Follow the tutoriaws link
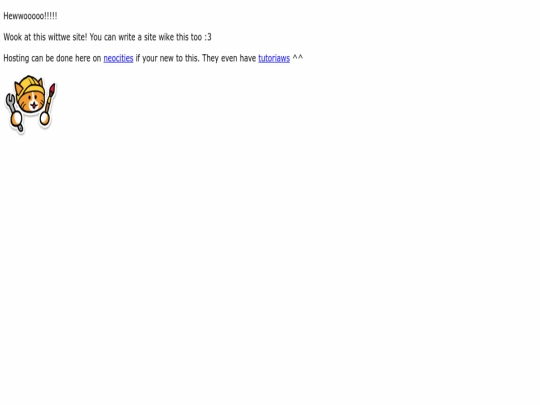Viewport: 540px width, 405px height. (x=274, y=58)
